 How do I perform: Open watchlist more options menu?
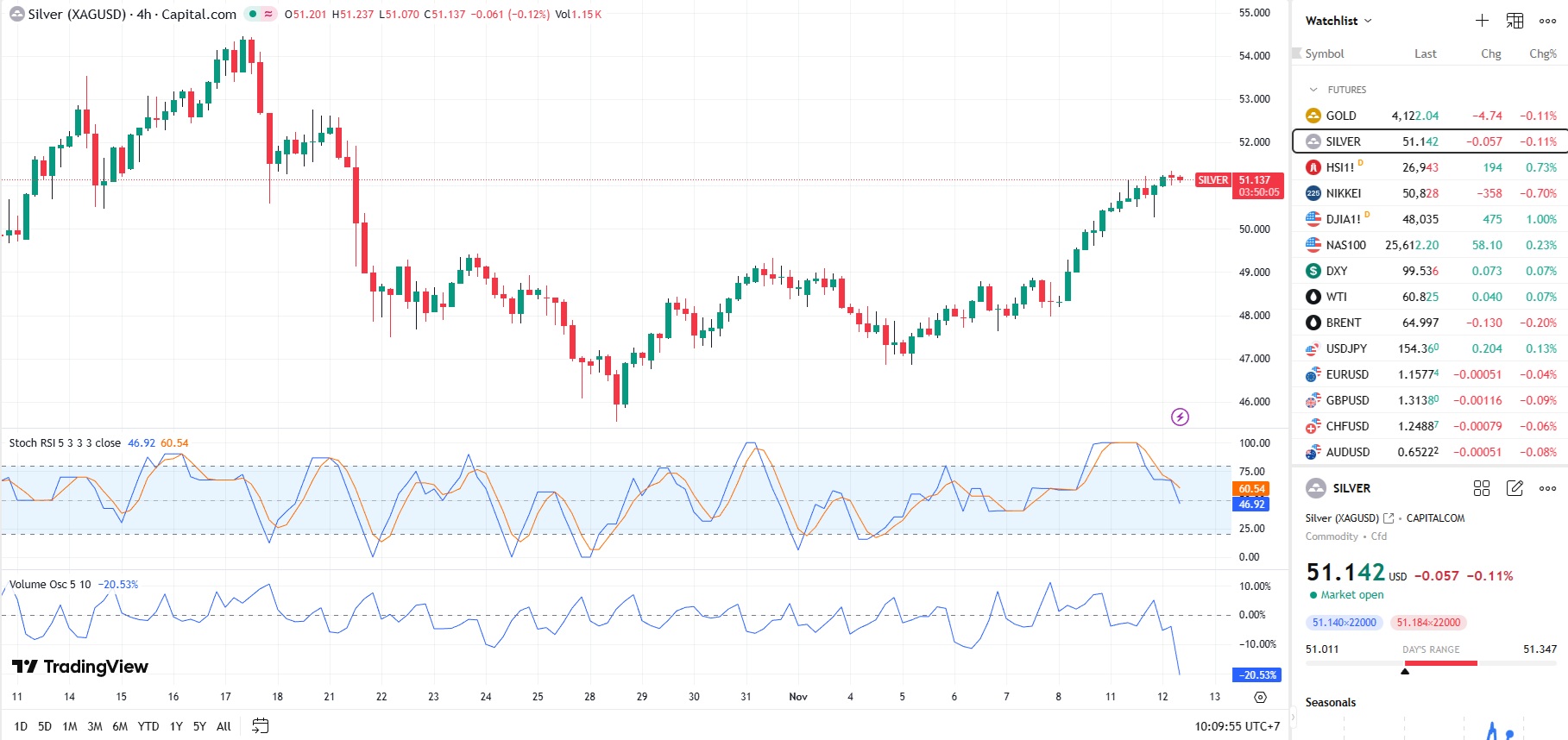tap(1547, 21)
